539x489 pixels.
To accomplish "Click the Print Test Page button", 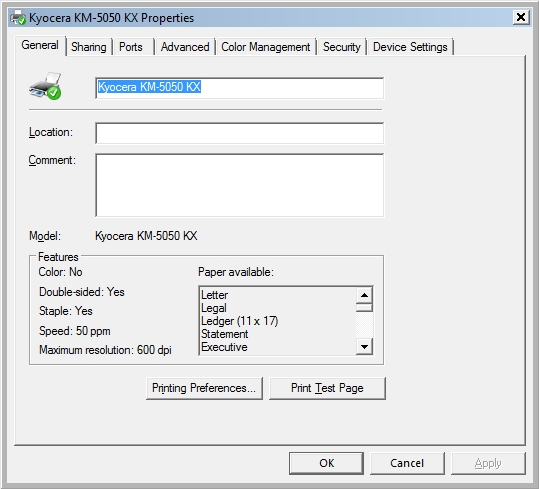I will [x=327, y=388].
